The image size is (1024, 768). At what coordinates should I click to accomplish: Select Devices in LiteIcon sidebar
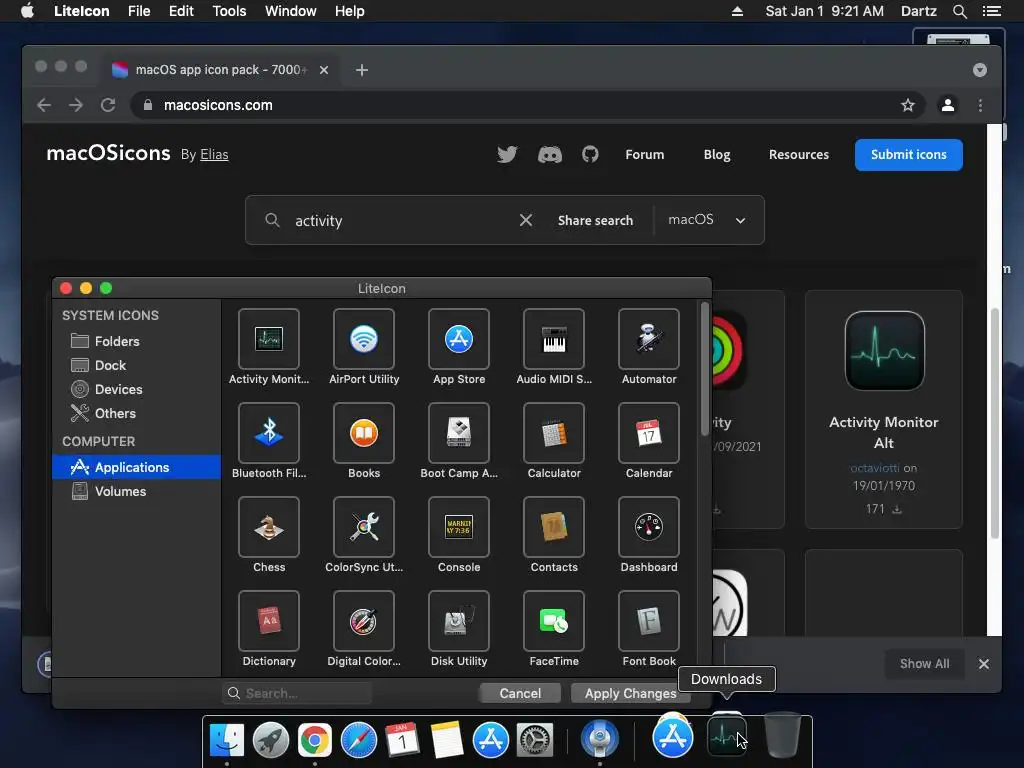pos(136,389)
